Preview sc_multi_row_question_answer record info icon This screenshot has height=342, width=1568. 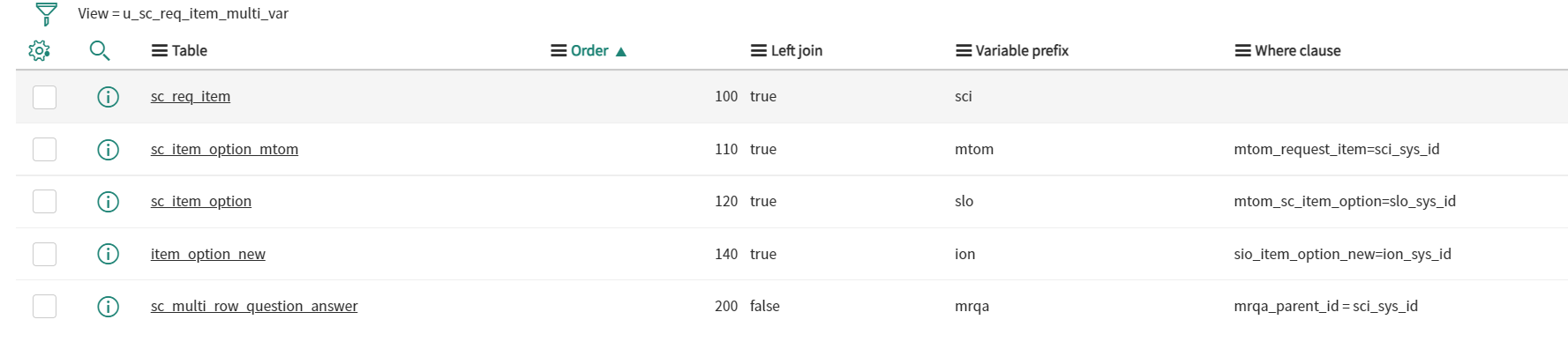point(108,306)
